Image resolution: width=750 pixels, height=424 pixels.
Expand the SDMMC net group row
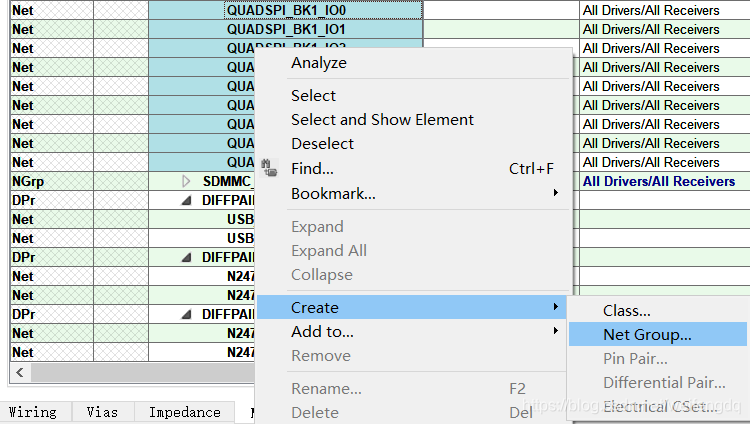click(186, 182)
